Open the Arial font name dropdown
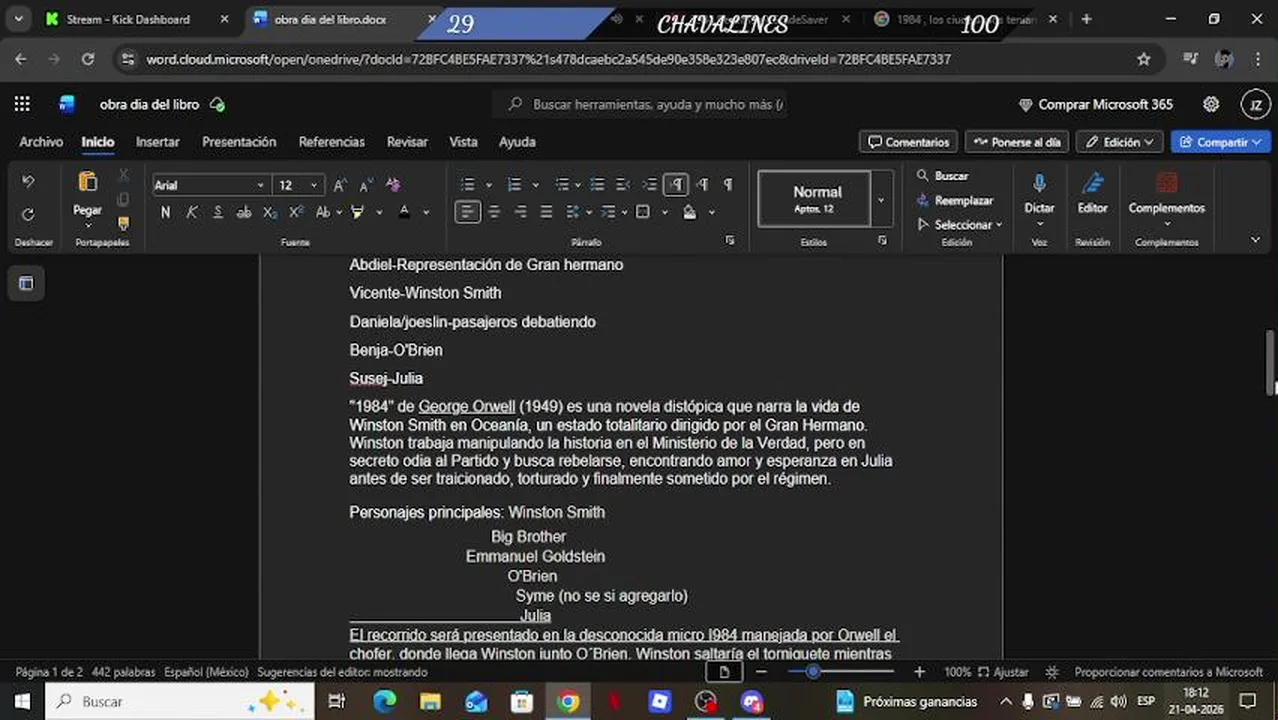 point(260,185)
